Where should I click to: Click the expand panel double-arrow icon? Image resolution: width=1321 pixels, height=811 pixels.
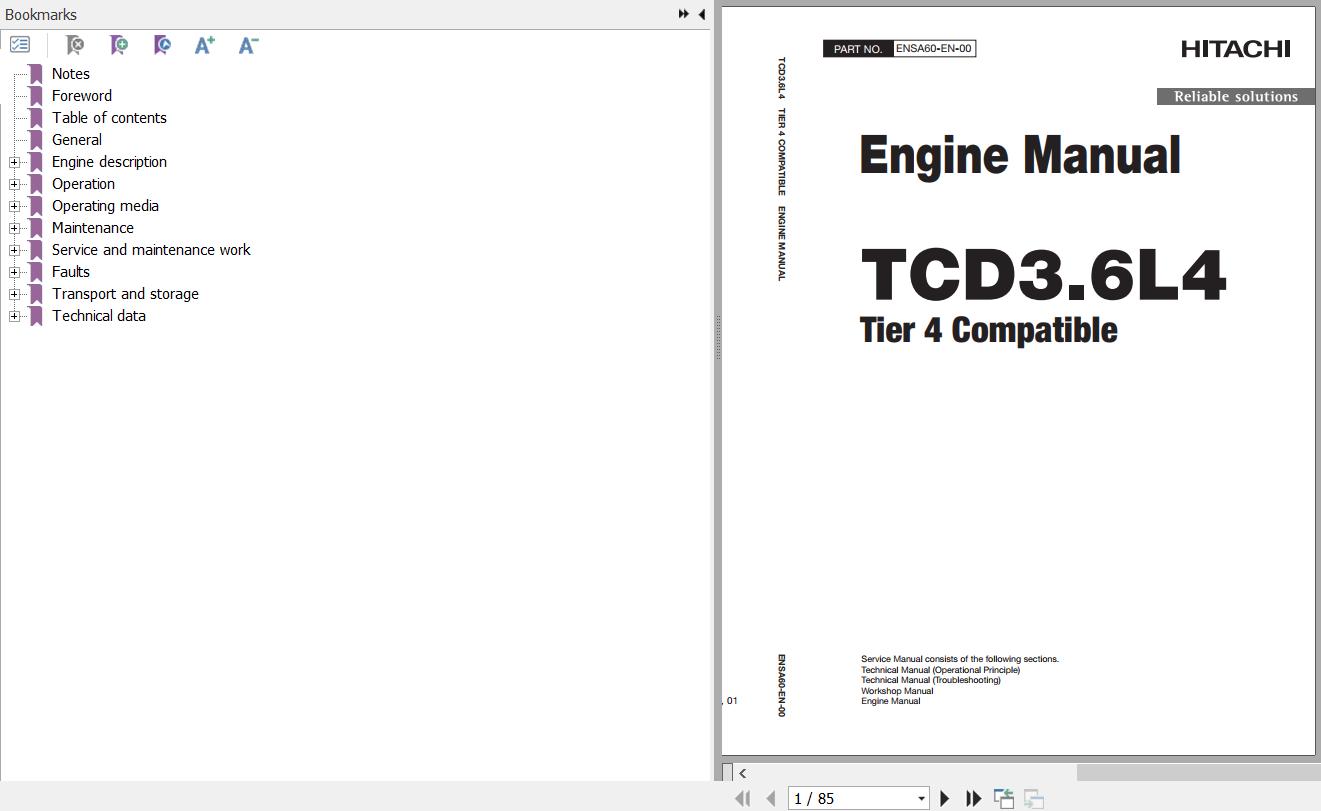point(684,14)
